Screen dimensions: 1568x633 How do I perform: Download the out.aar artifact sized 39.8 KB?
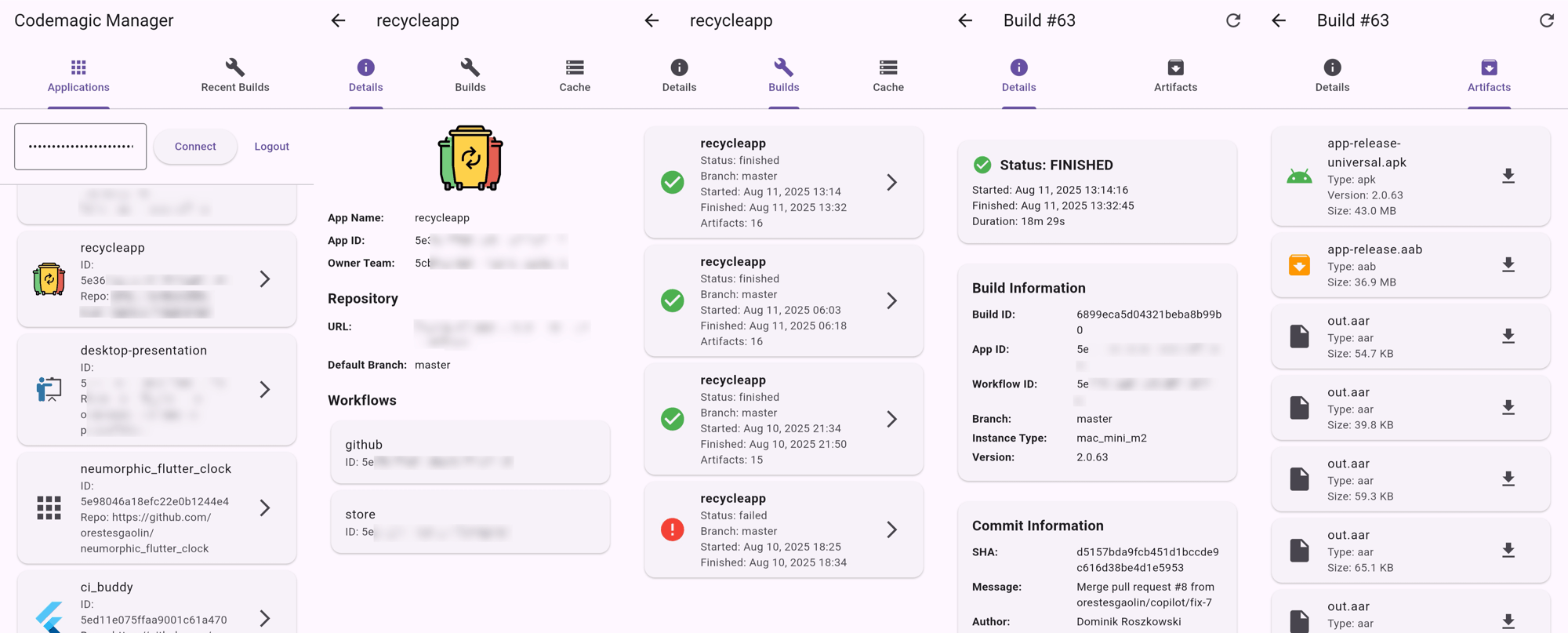(x=1508, y=408)
